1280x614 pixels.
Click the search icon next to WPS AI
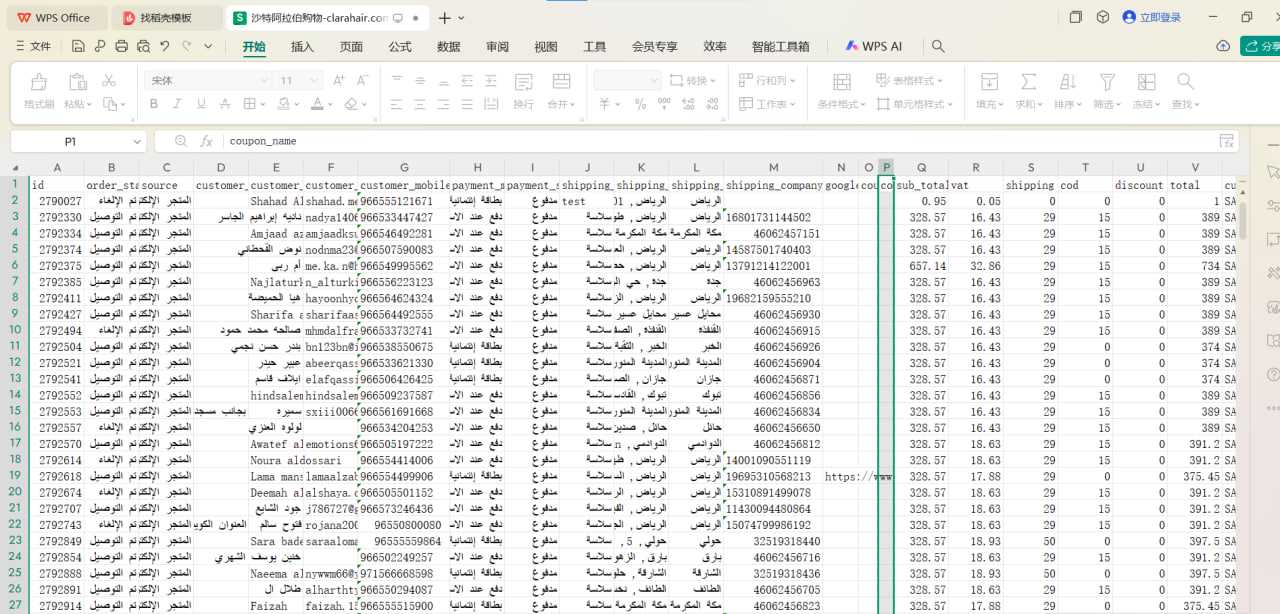click(x=938, y=46)
